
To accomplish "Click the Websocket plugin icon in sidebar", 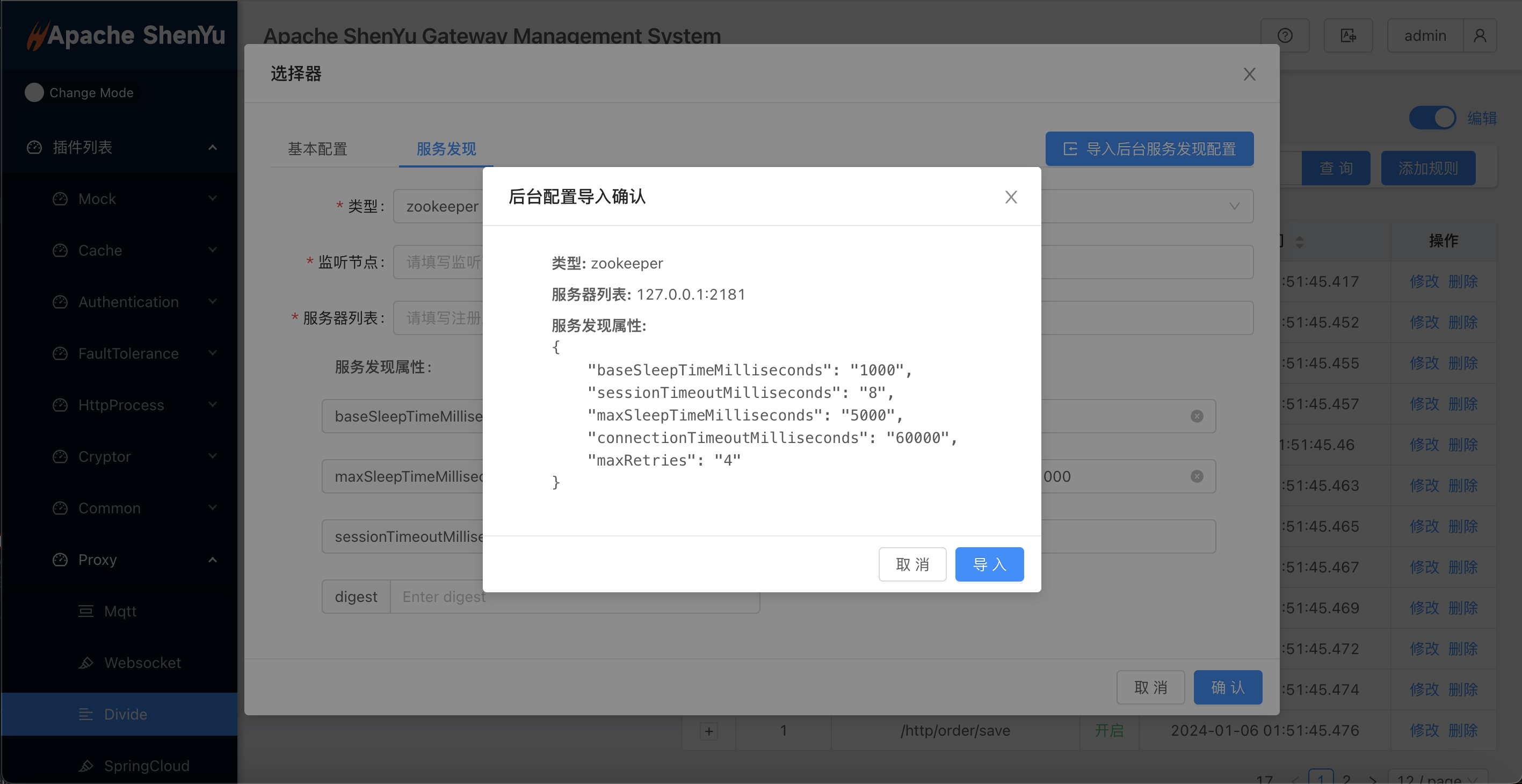I will click(86, 663).
